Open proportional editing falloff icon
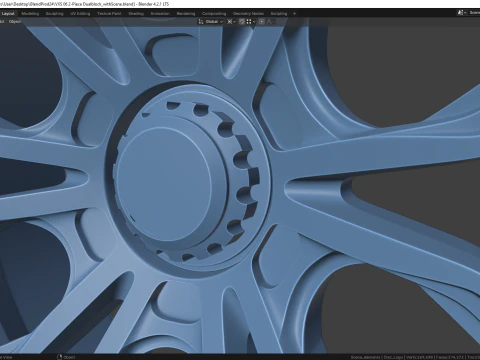480x360 pixels. click(x=269, y=22)
